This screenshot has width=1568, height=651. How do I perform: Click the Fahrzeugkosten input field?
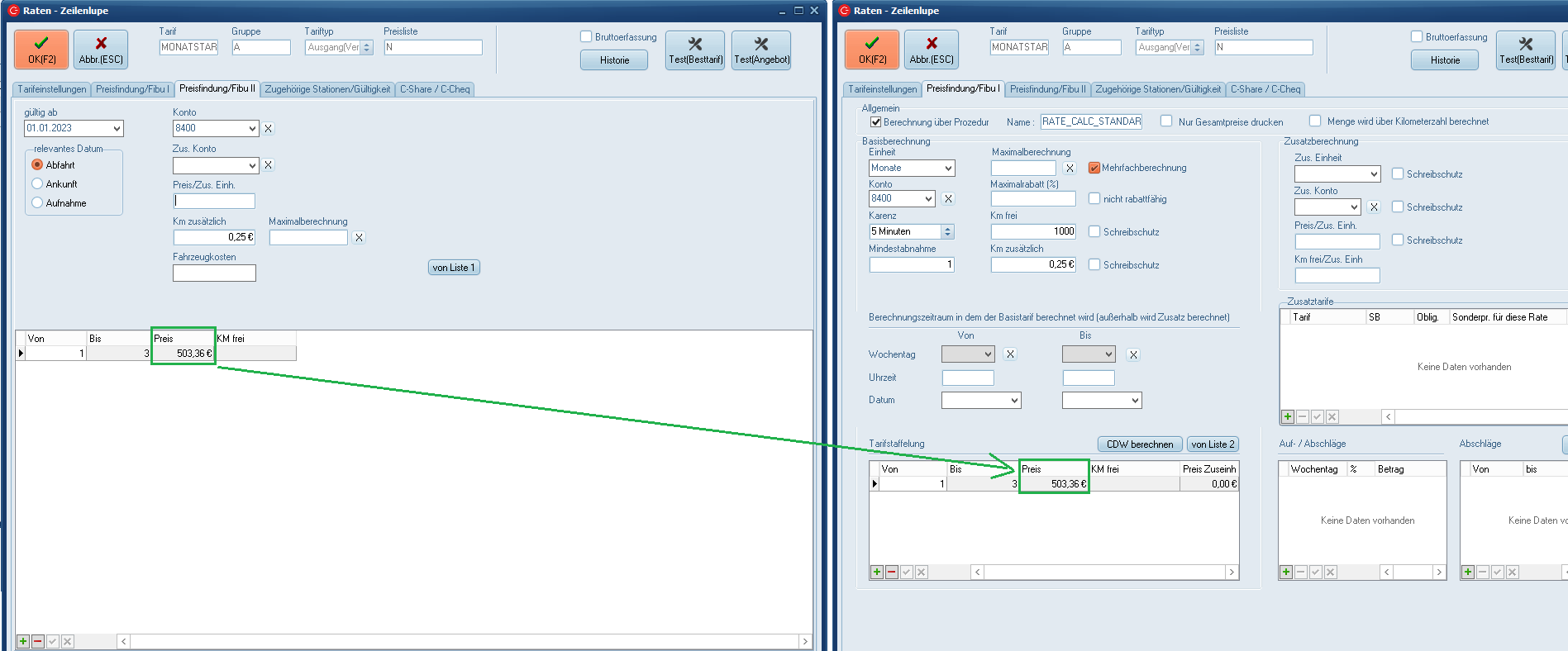(214, 273)
